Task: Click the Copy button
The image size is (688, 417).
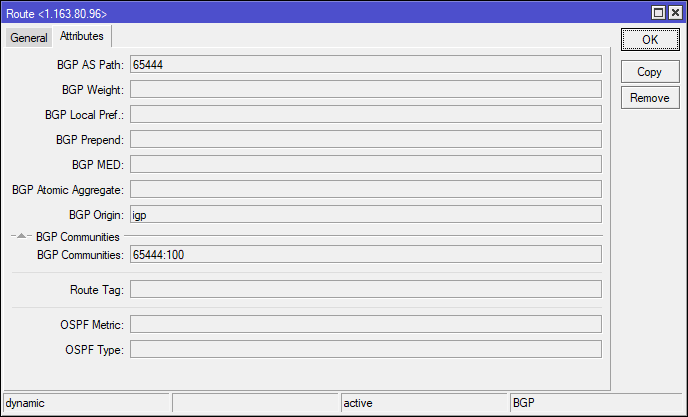Action: (650, 72)
